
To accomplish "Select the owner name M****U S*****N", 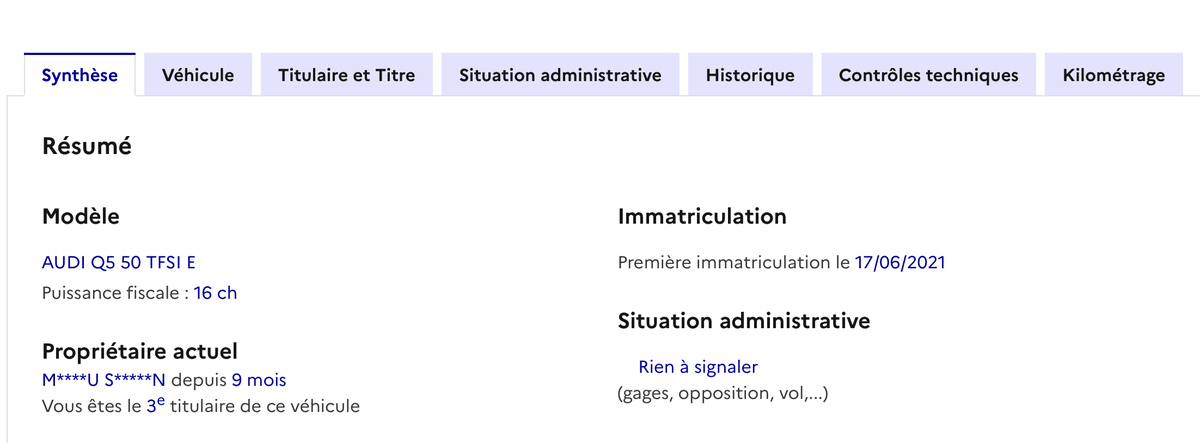I will pos(104,380).
